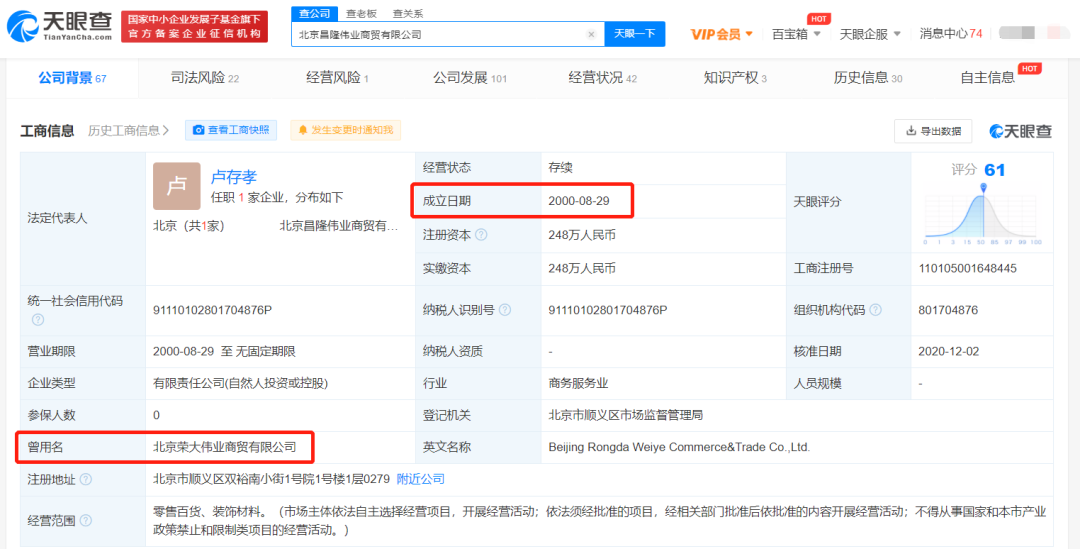Click the score value 61
This screenshot has height=549, width=1080.
point(995,169)
